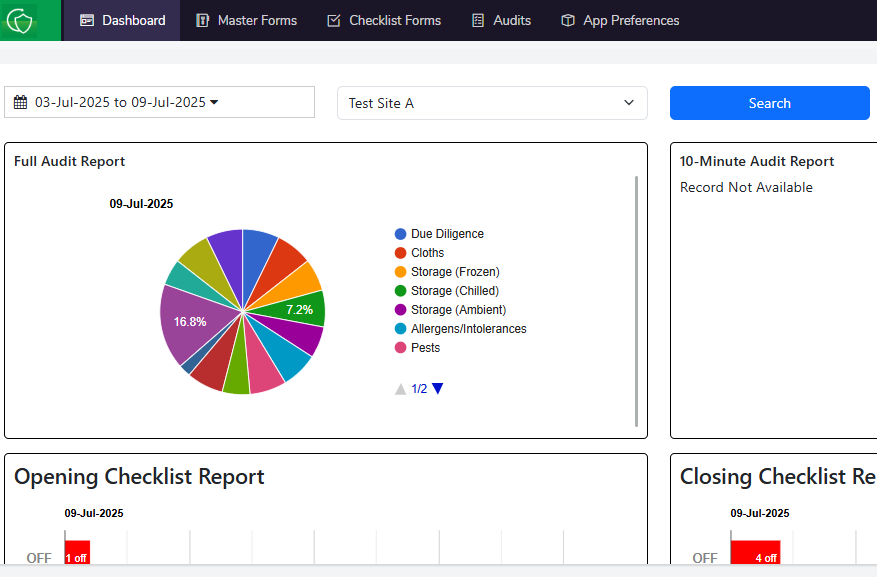
Task: Expand the Test Site A selector
Action: click(492, 103)
